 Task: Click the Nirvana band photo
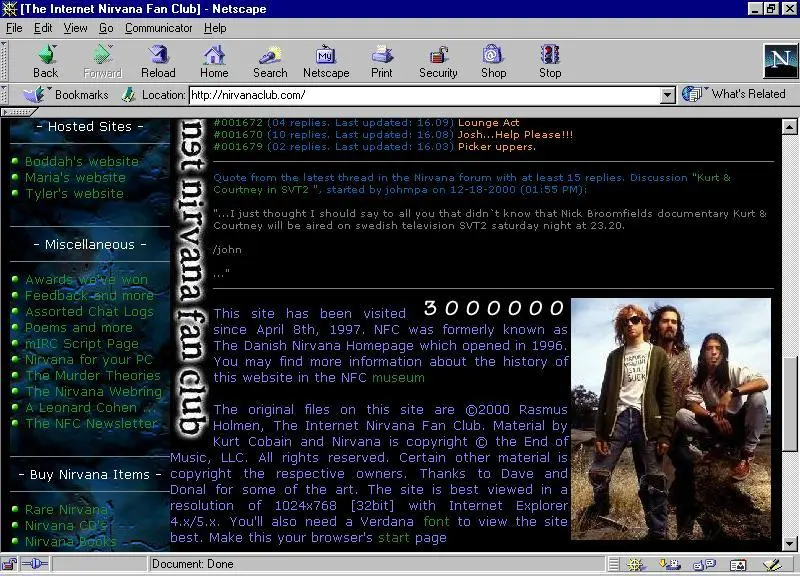671,419
